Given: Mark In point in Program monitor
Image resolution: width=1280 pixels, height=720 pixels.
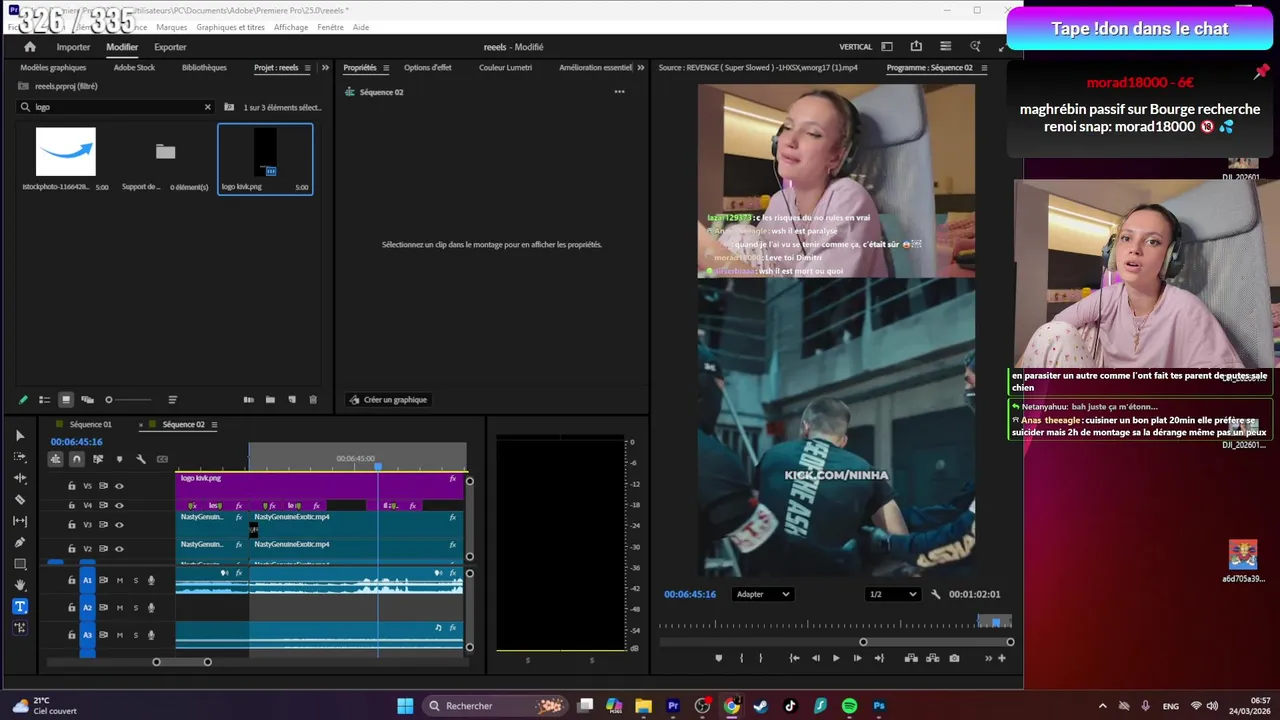Looking at the screenshot, I should [741, 658].
